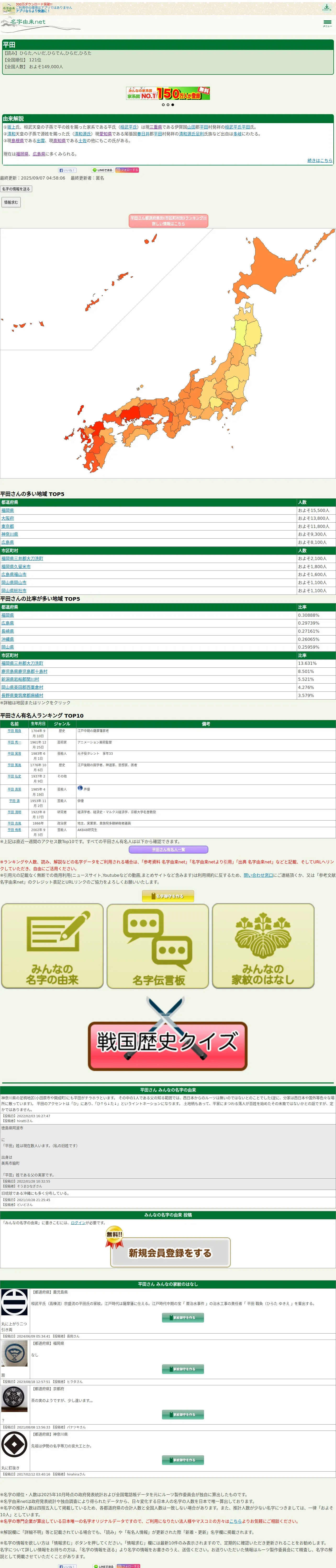Click the おおよそ15,500人 population value
This screenshot has width=336, height=1568.
point(313,511)
